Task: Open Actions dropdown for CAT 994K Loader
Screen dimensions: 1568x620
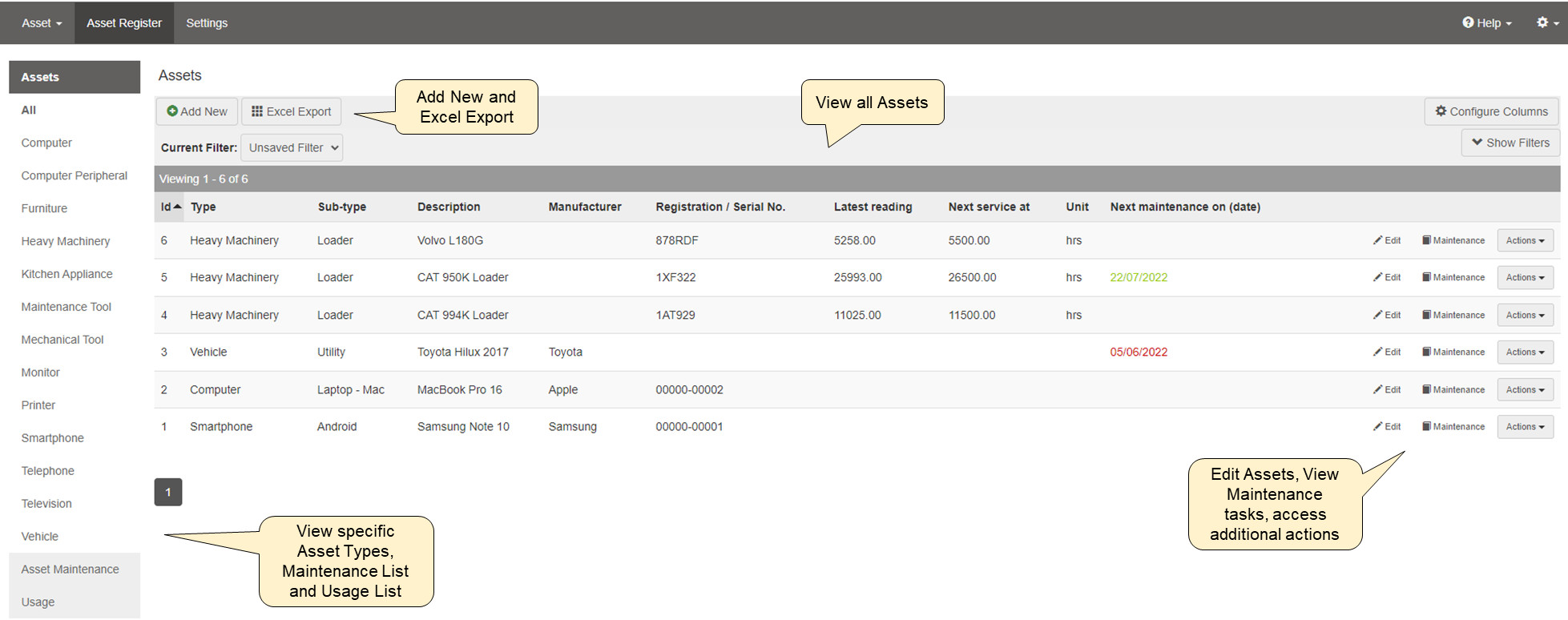Action: [1525, 316]
